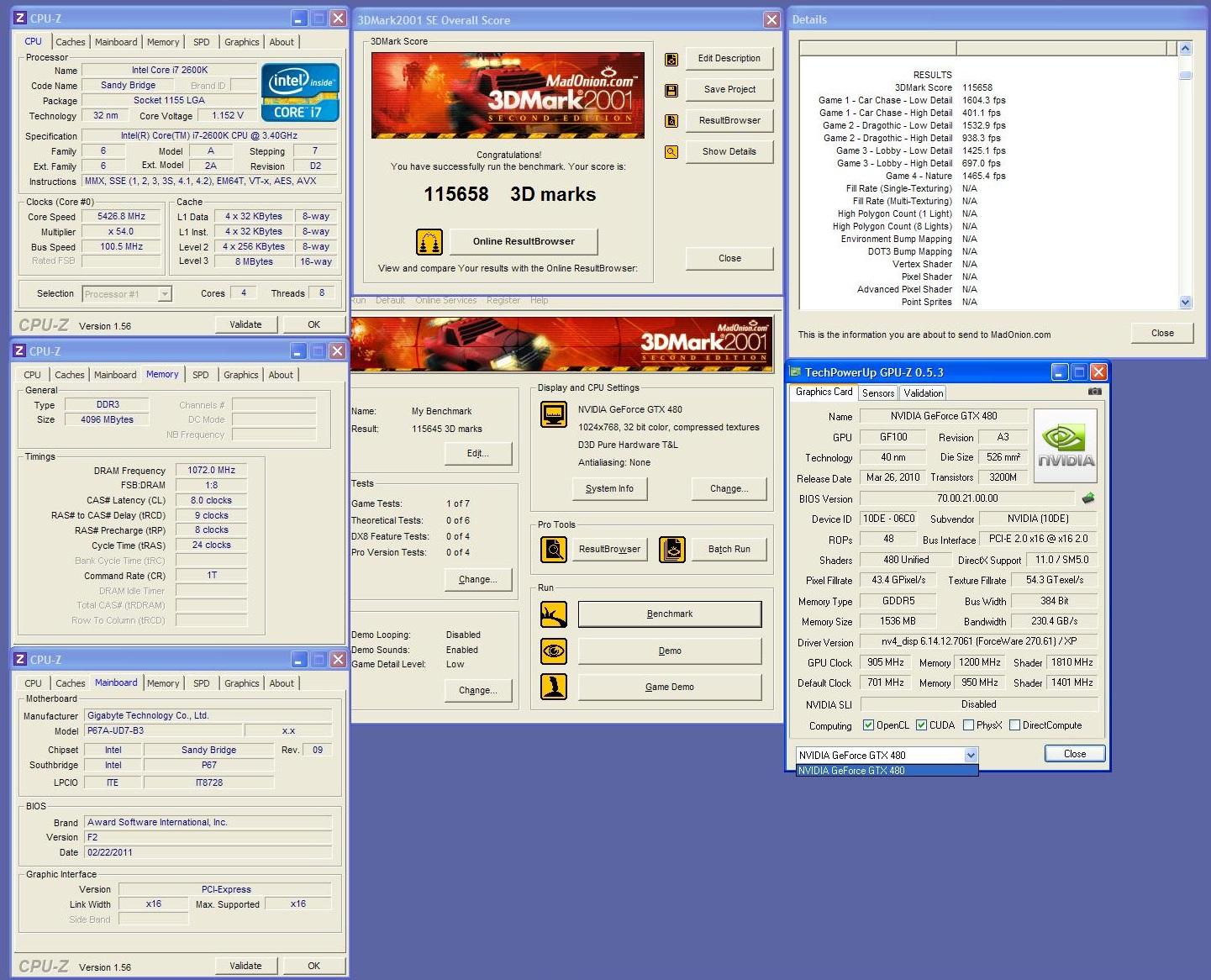Select NVIDIA GeForce GTX 480 in dropdown list
The width and height of the screenshot is (1211, 980).
887,771
